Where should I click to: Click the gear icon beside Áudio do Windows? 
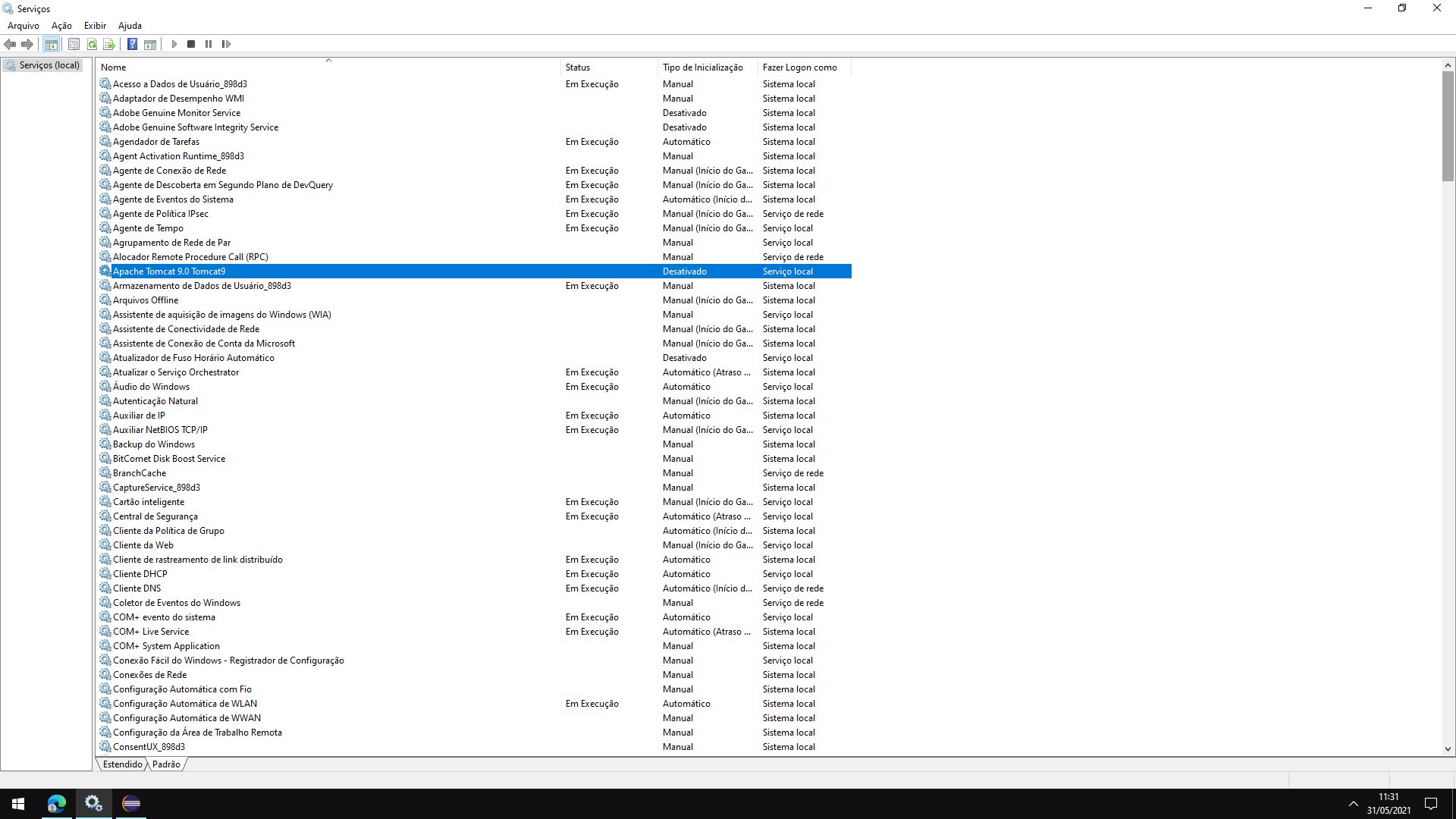pyautogui.click(x=105, y=387)
